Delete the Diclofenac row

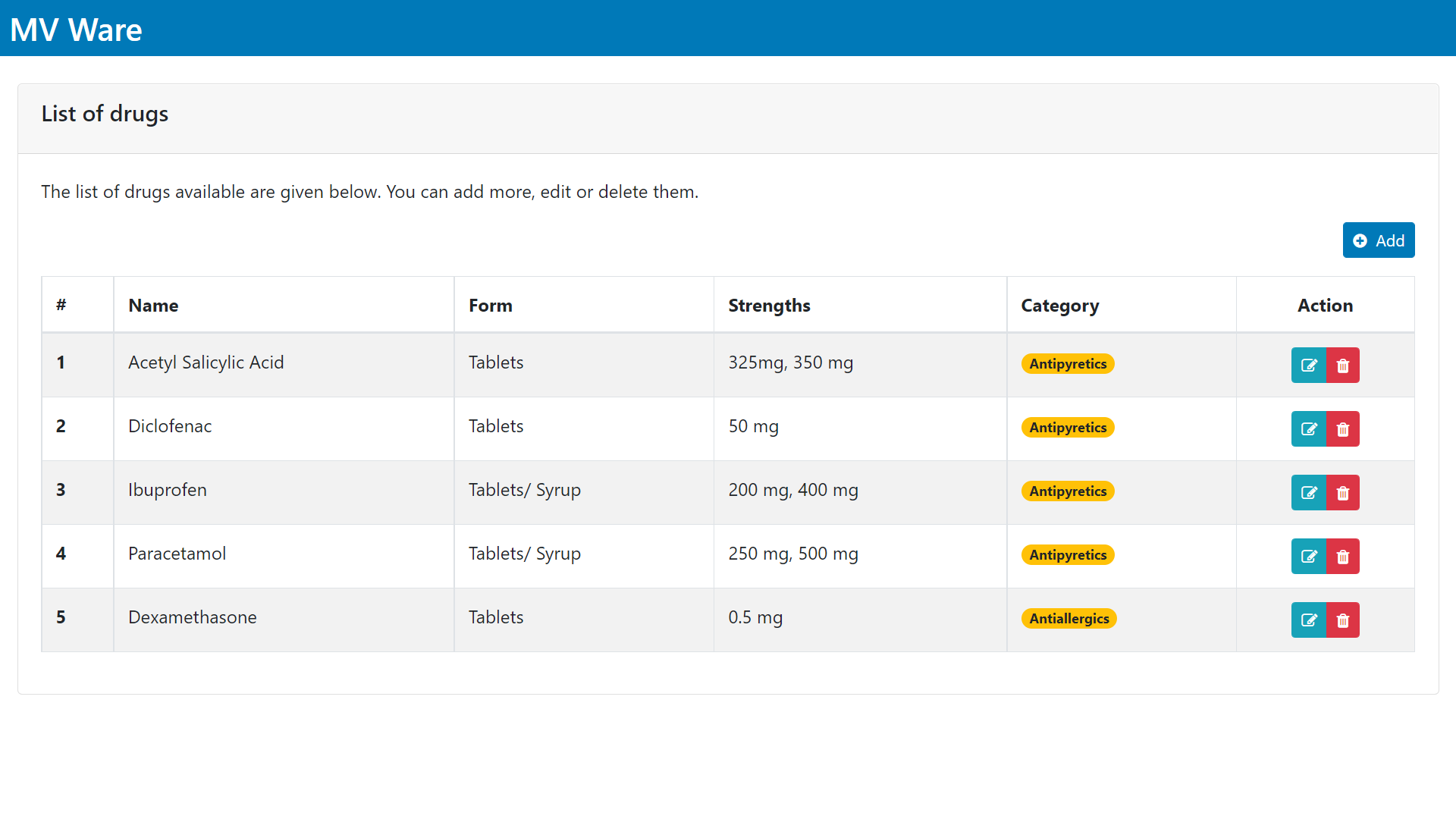(x=1343, y=429)
